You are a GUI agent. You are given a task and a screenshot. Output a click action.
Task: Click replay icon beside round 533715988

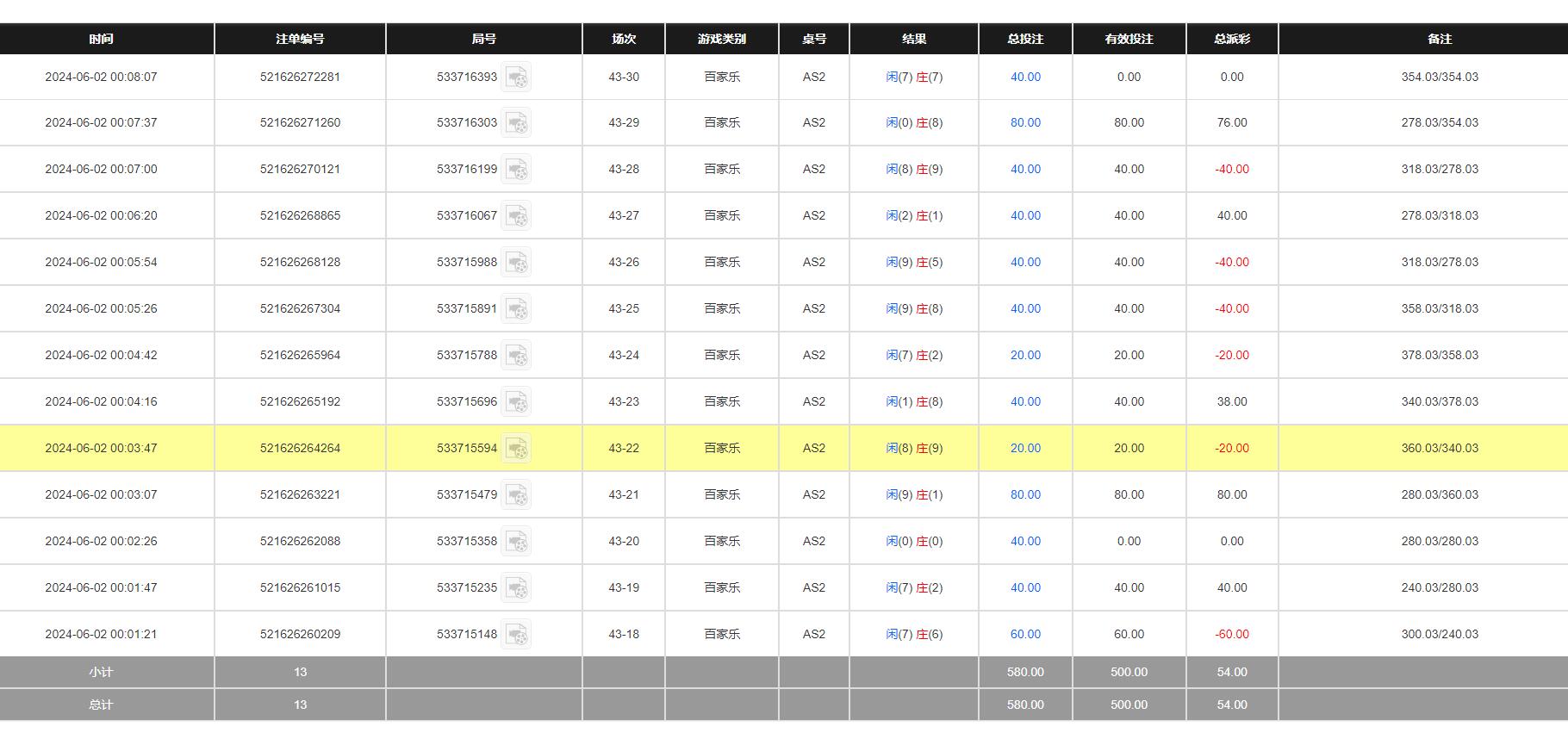tap(517, 263)
